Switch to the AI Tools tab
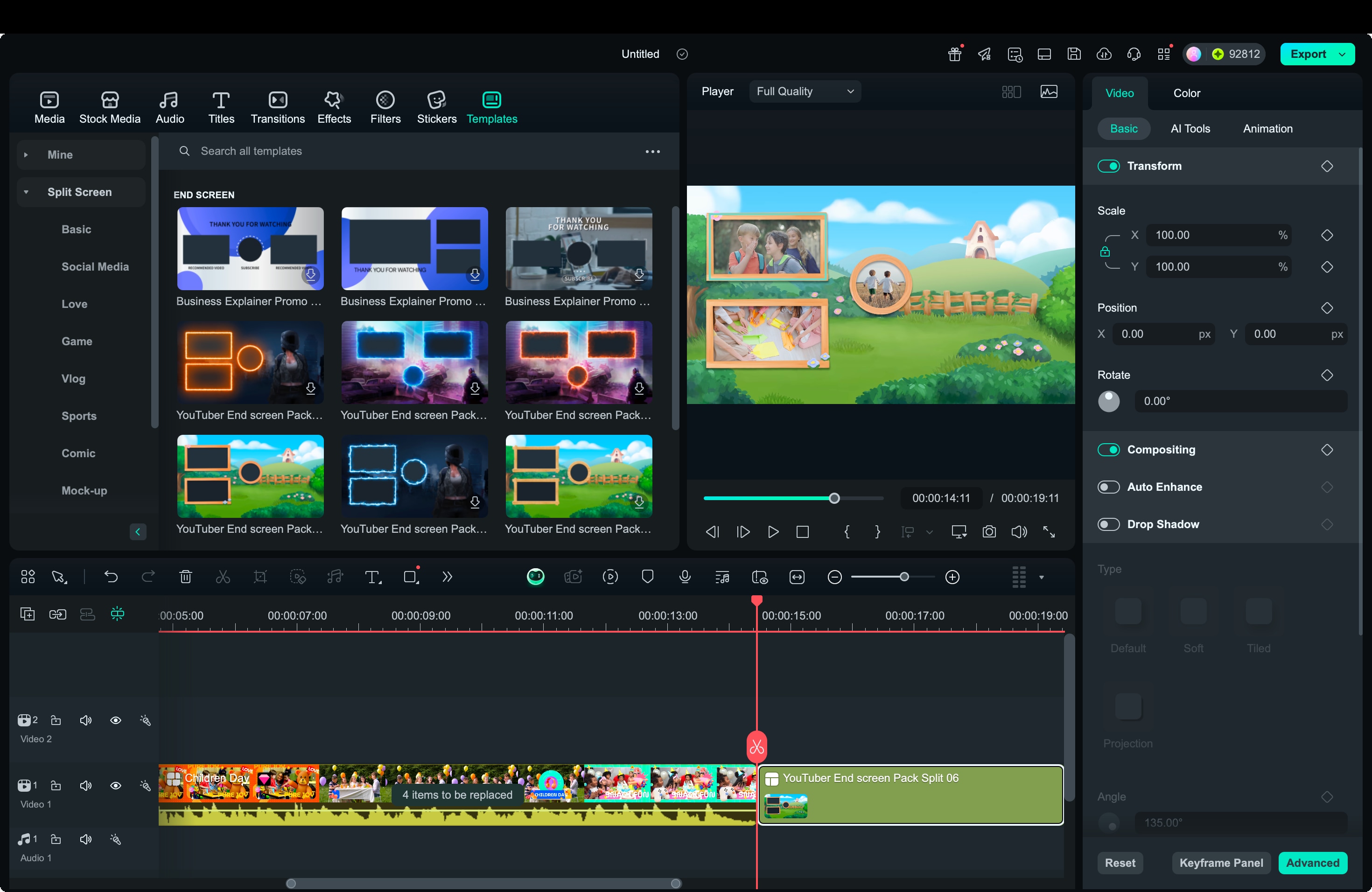This screenshot has height=892, width=1372. 1190,128
